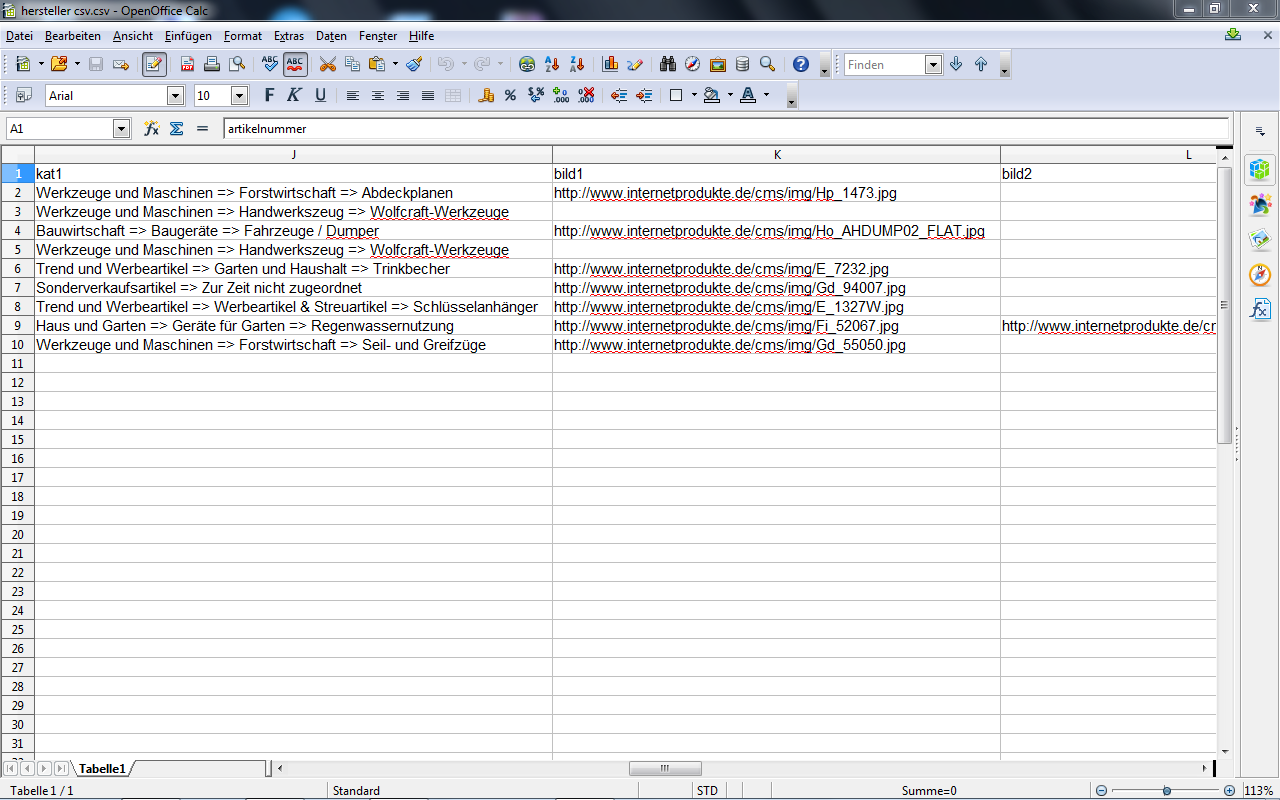Toggle italic formatting
This screenshot has width=1280, height=800.
(294, 95)
